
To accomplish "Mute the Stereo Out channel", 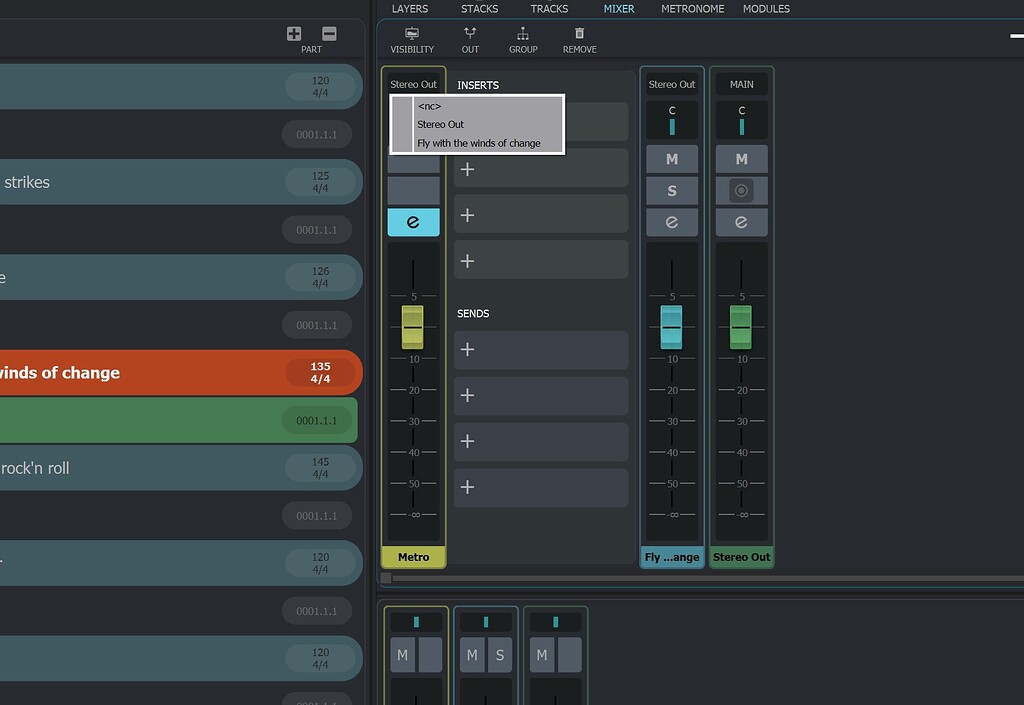I will tap(741, 158).
